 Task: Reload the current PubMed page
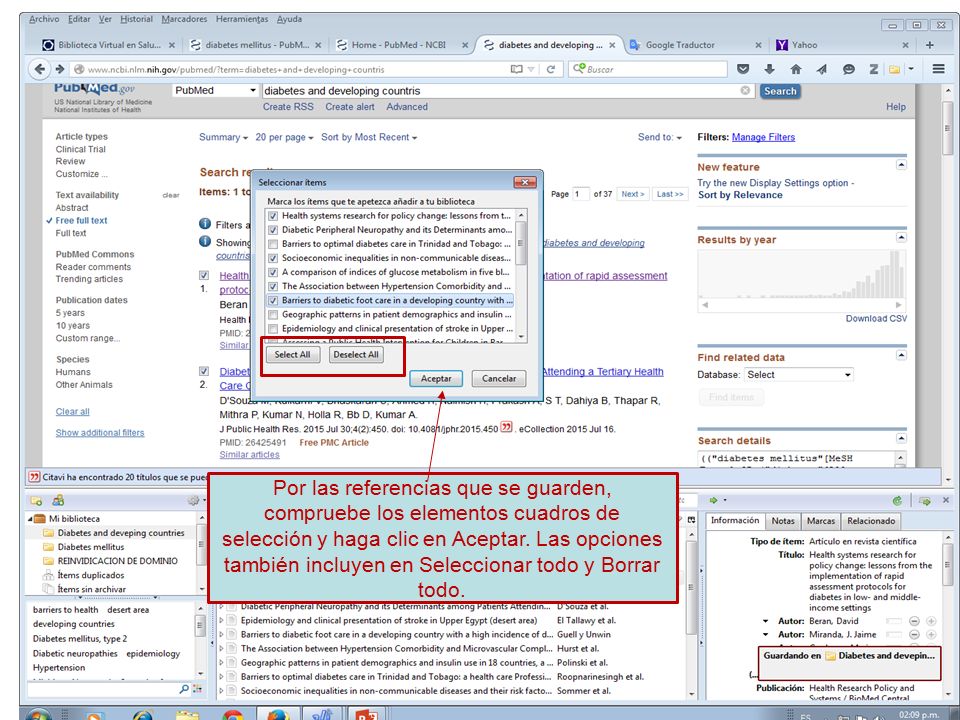[x=550, y=69]
